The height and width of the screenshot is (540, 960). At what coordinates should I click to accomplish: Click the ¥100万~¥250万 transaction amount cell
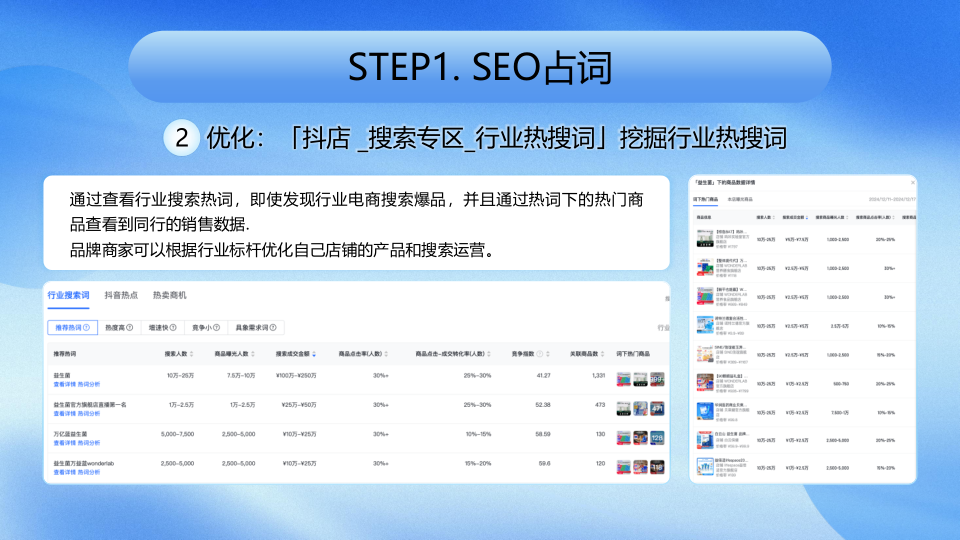click(x=296, y=375)
